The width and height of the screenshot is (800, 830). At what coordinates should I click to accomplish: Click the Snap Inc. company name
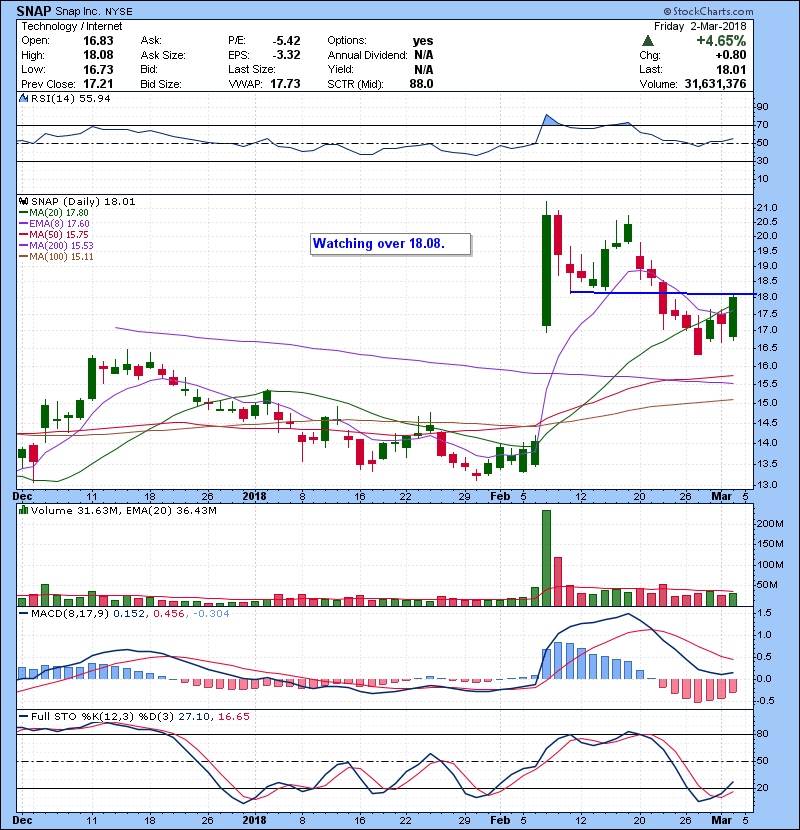[78, 12]
